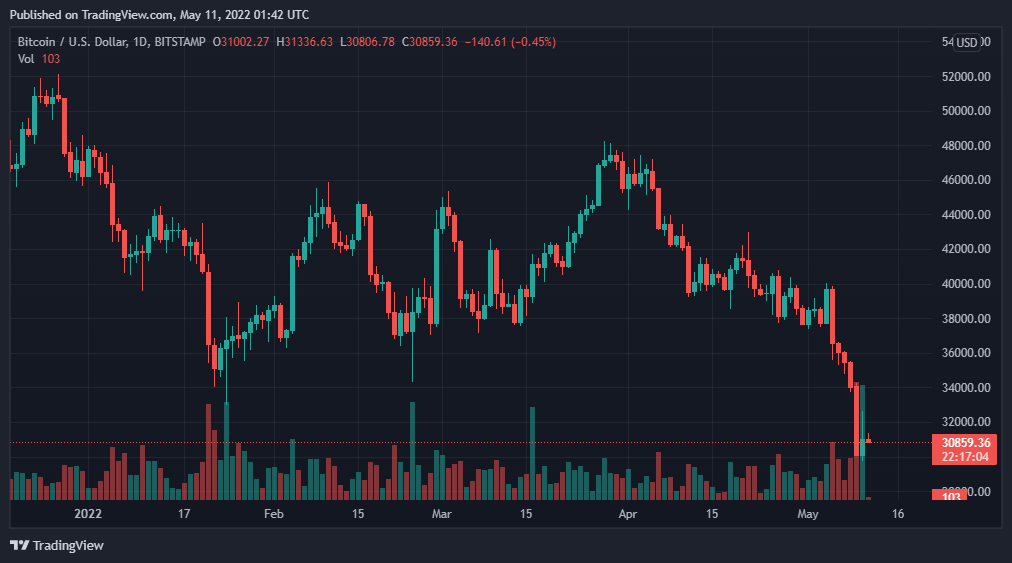
Task: Click the 40000.00 price axis label
Action: click(966, 284)
